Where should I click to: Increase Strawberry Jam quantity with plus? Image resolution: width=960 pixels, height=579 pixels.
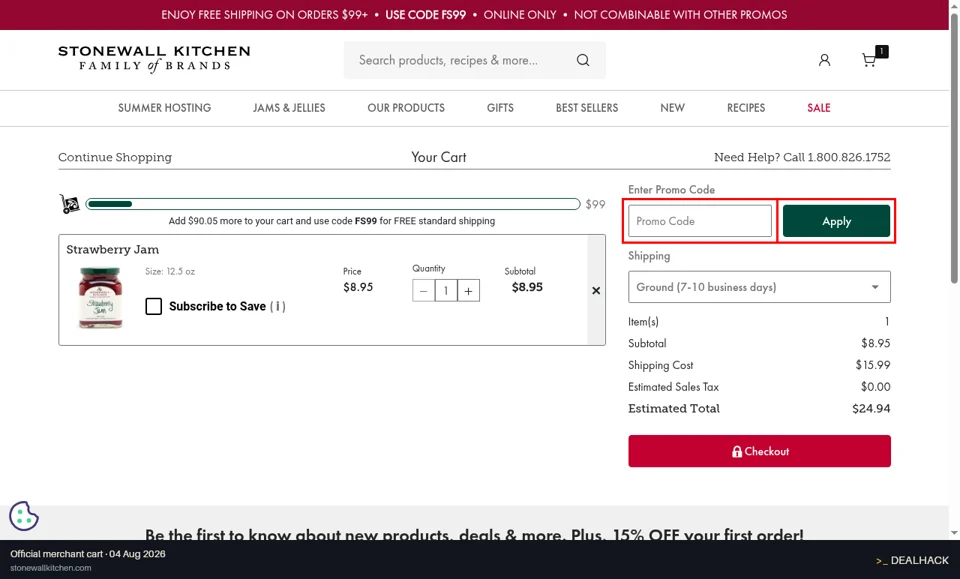coord(468,291)
